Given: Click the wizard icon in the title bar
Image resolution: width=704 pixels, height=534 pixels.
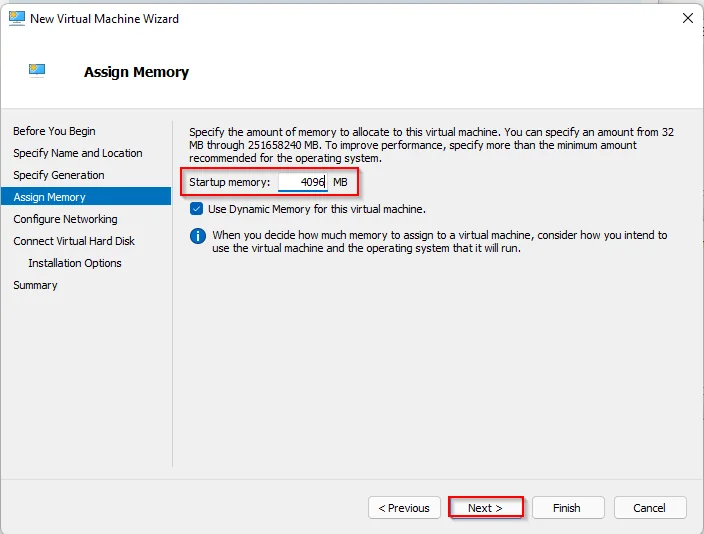Looking at the screenshot, I should (x=17, y=18).
